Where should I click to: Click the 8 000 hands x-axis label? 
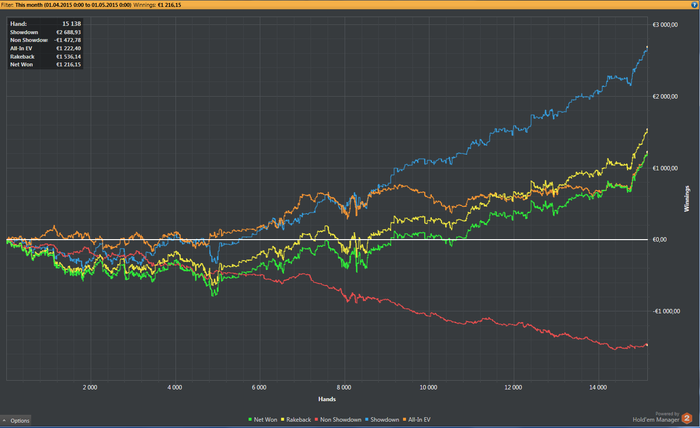pyautogui.click(x=344, y=387)
